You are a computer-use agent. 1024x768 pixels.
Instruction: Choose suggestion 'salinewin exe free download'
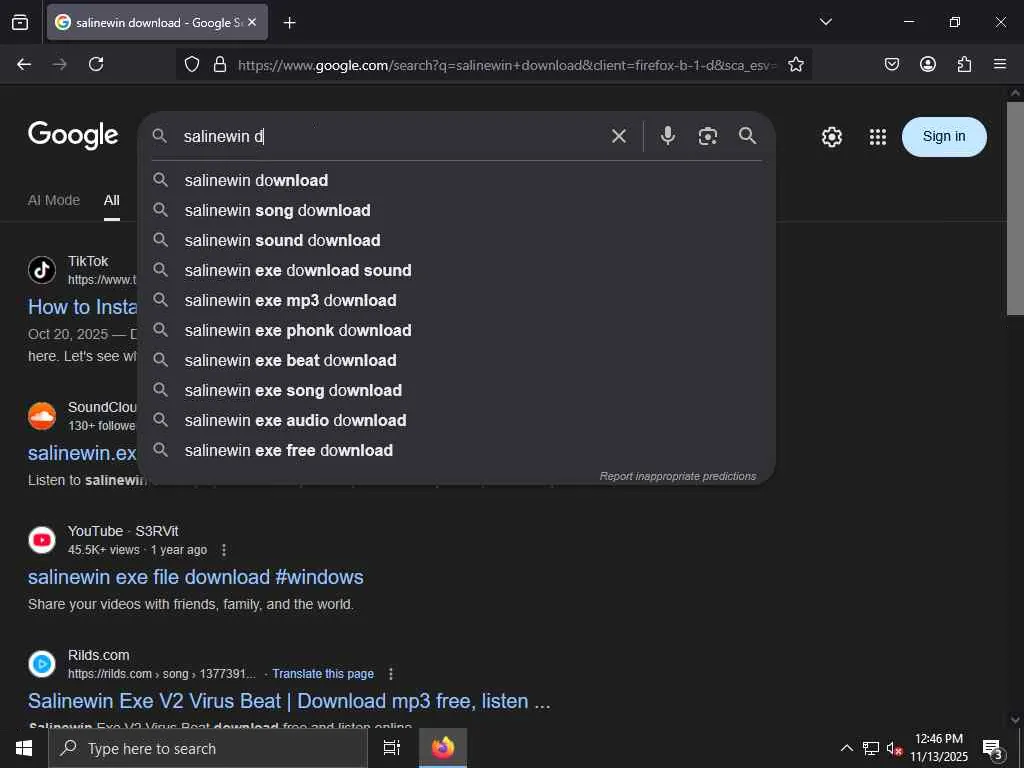[x=456, y=451]
